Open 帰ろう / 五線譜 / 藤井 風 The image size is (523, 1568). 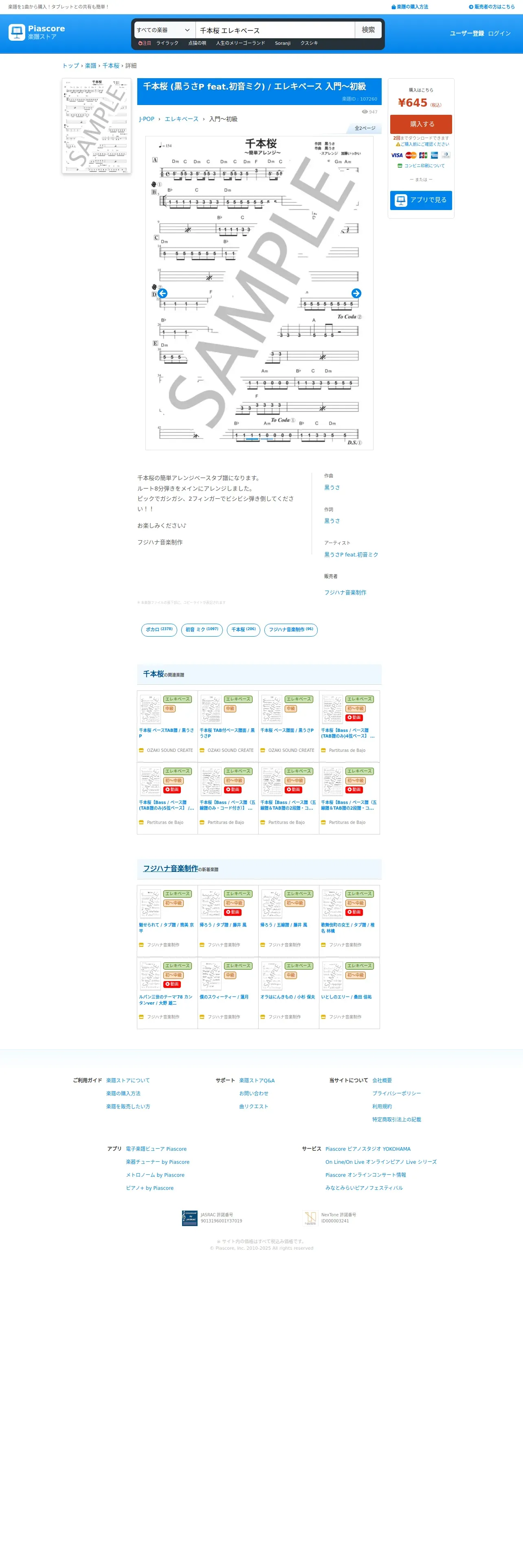284,925
